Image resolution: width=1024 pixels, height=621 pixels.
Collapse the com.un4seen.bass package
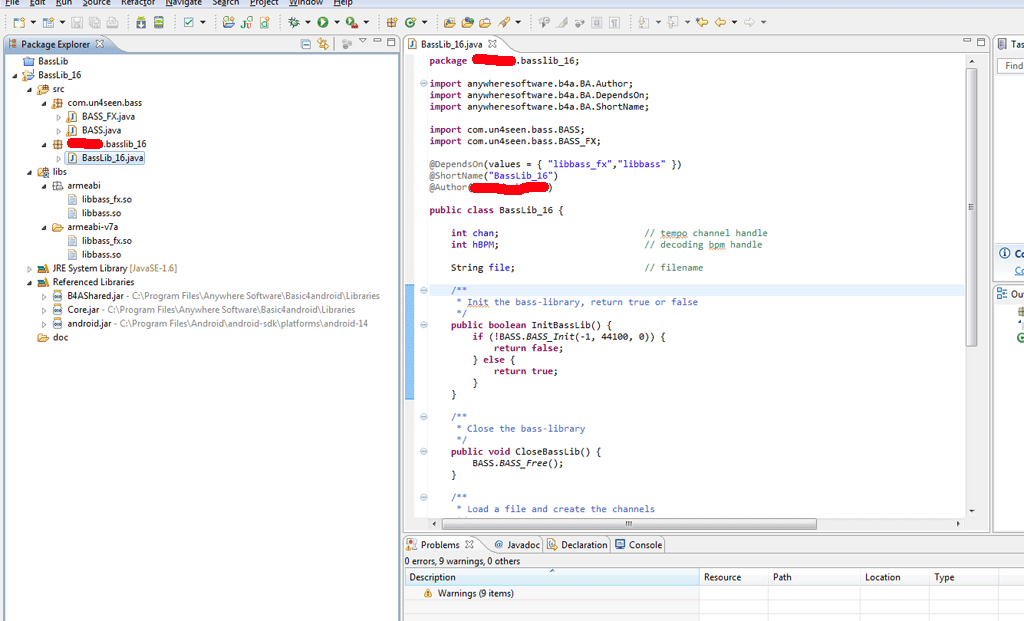44,103
